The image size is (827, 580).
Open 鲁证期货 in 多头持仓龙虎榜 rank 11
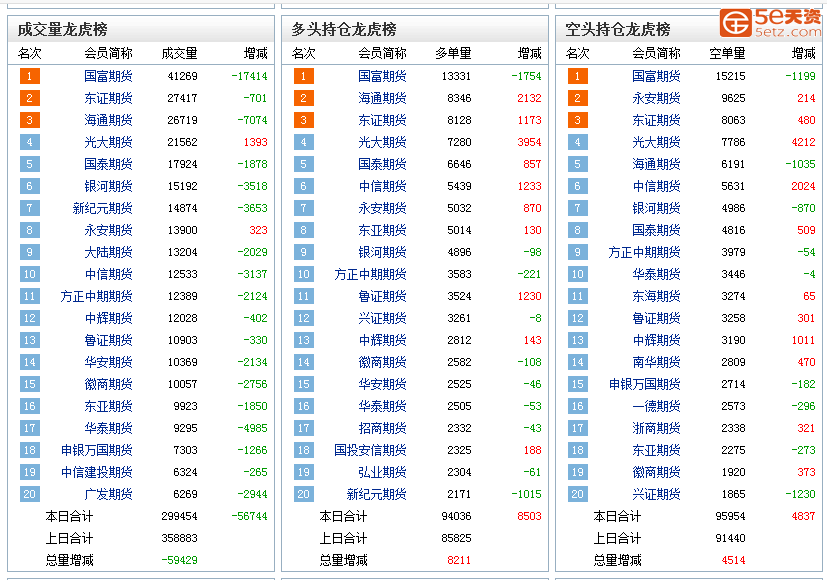click(x=382, y=296)
